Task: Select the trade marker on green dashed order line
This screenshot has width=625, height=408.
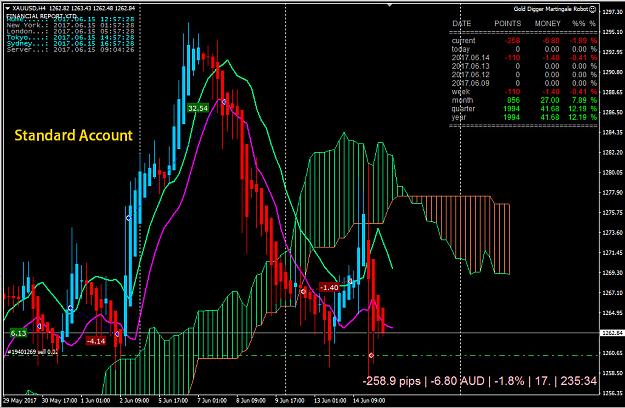Action: (x=371, y=355)
